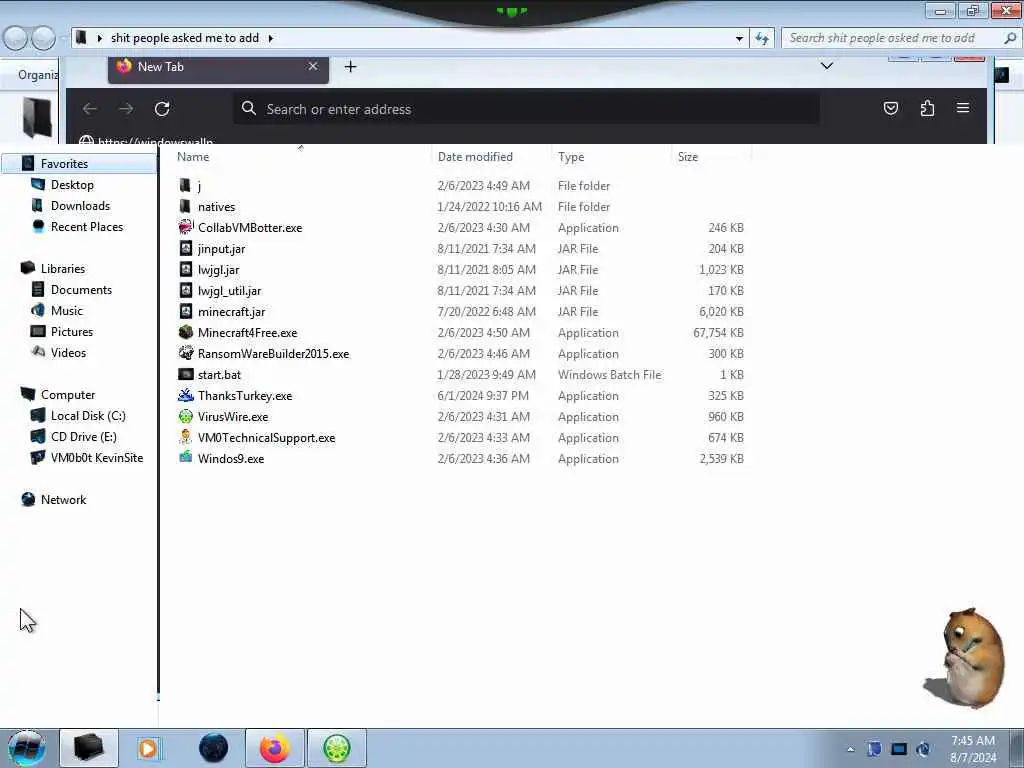Expand the root breadcrumb arrow in address bar

99,38
